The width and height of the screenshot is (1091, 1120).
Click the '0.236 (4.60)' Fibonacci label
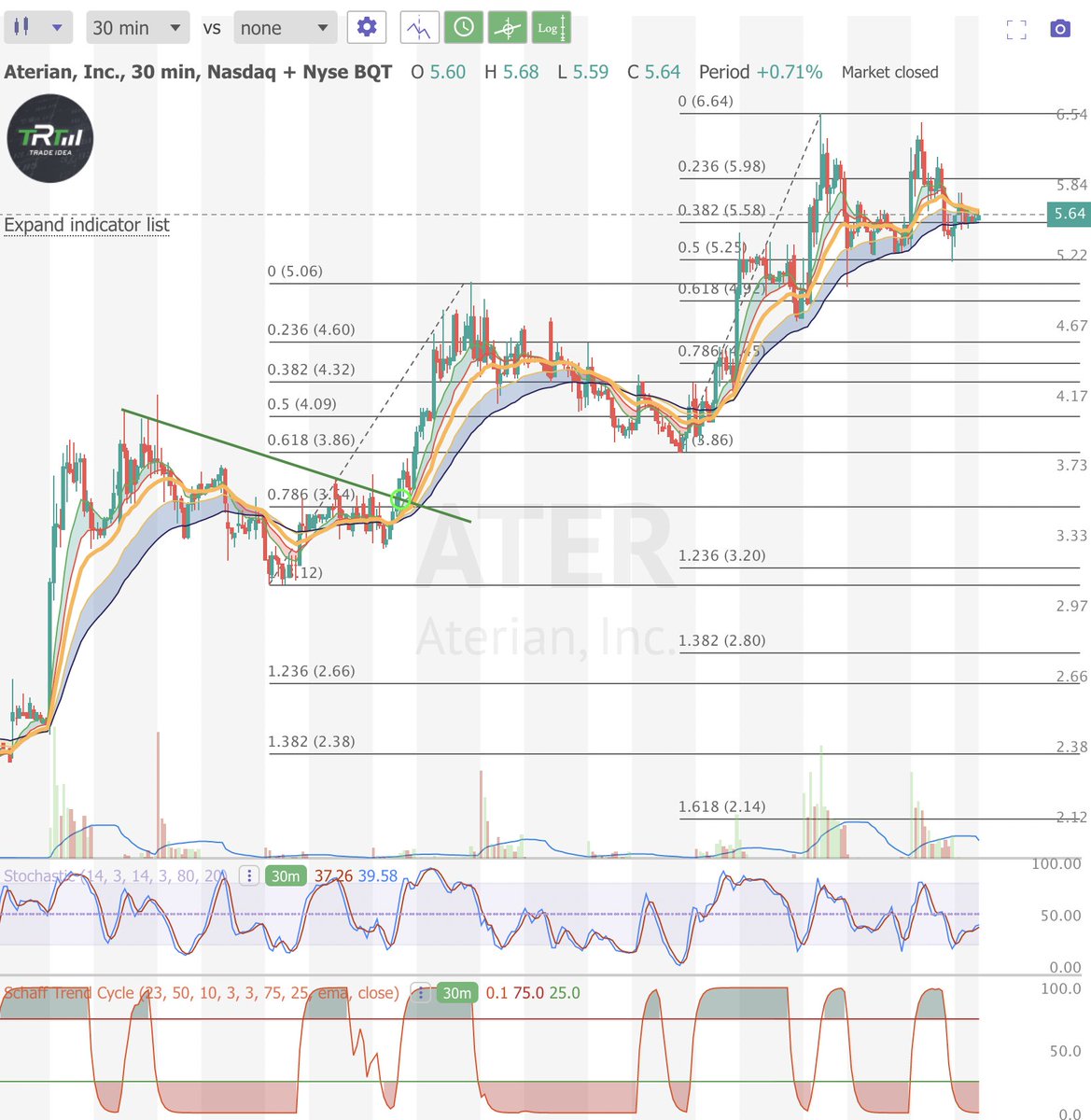(311, 329)
